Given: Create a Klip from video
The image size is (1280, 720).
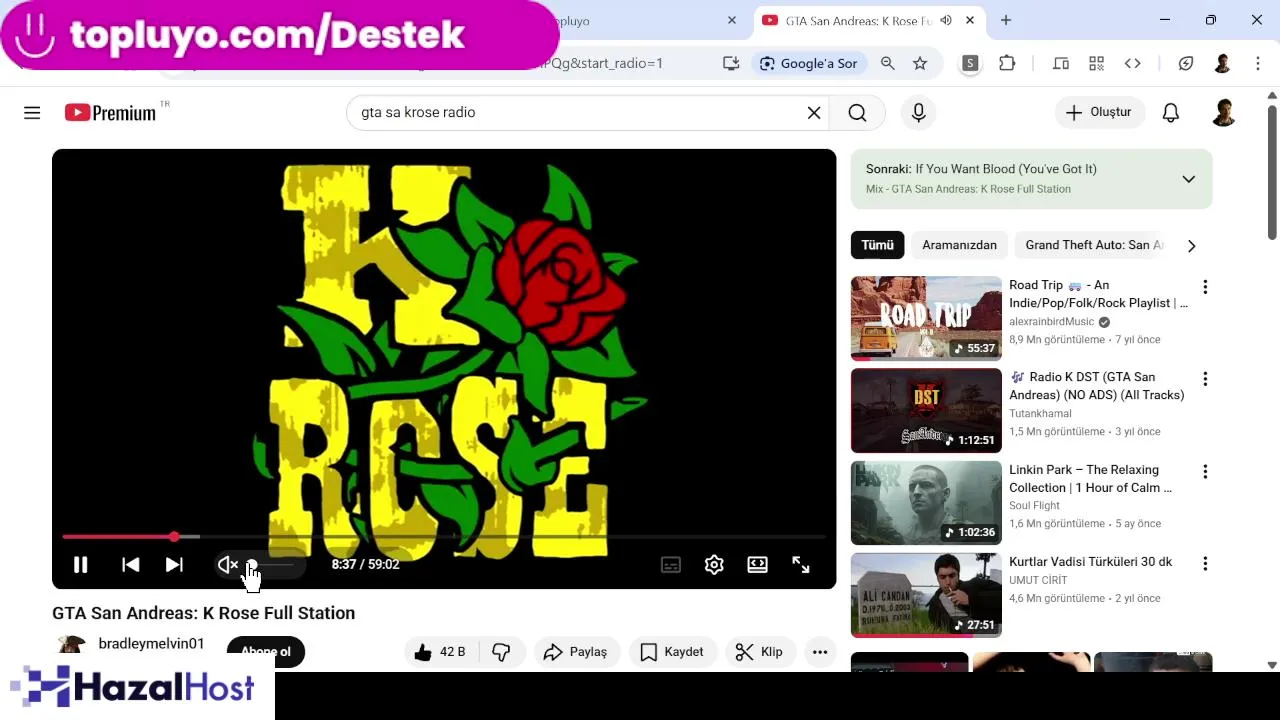Looking at the screenshot, I should coord(760,652).
